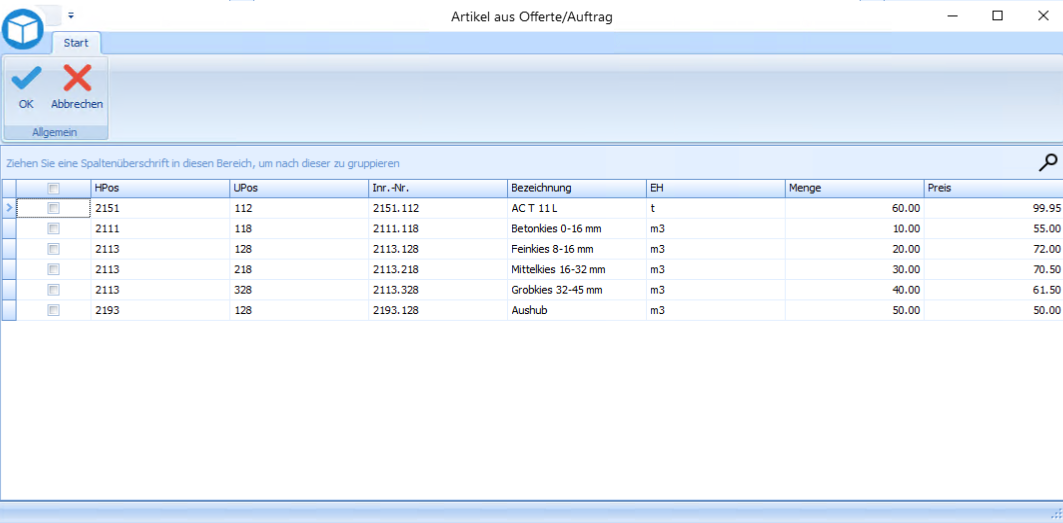Image resolution: width=1063 pixels, height=523 pixels.
Task: Click price cell 99.95
Action: pyautogui.click(x=994, y=208)
